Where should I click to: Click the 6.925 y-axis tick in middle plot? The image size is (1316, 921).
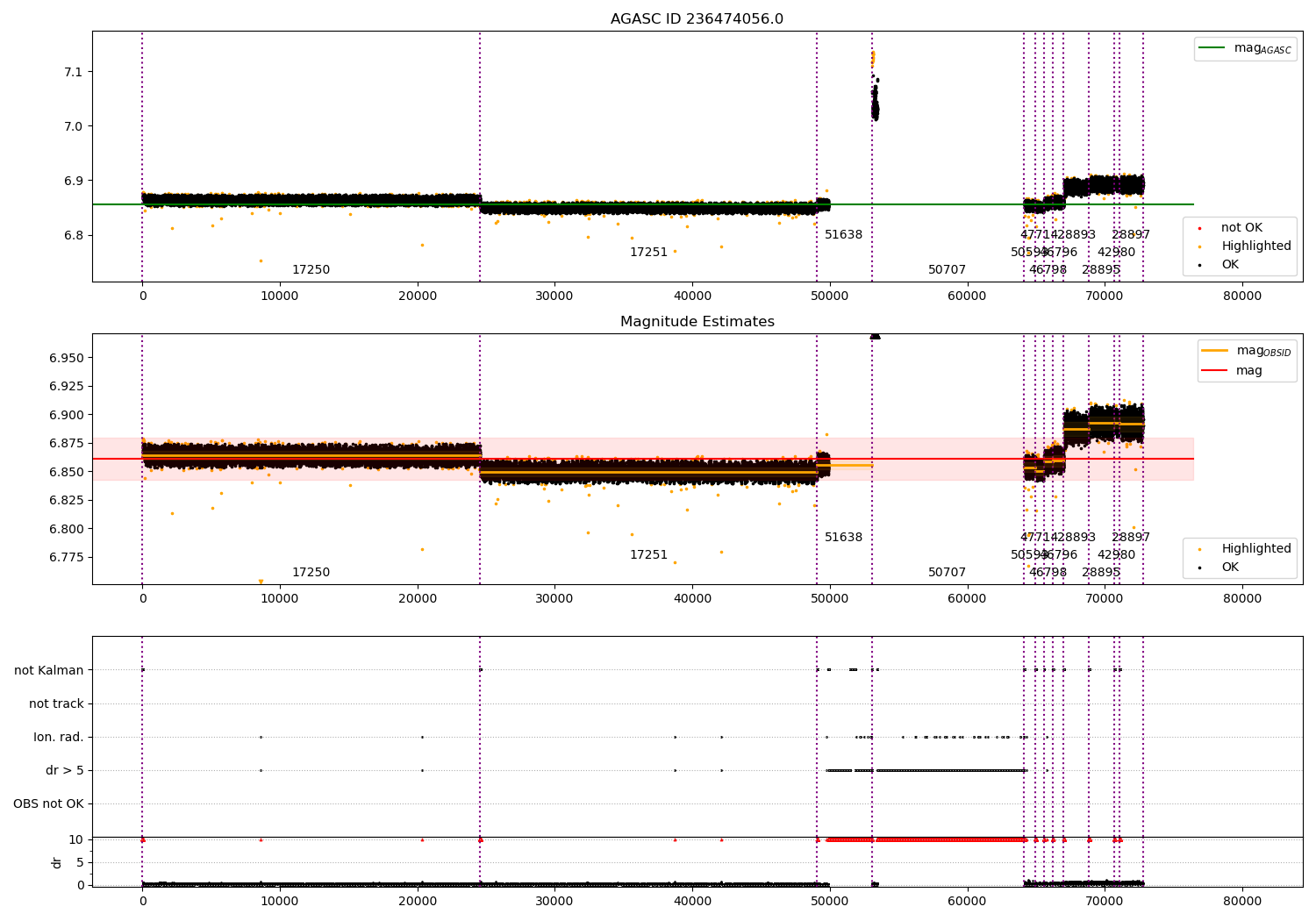[67, 386]
